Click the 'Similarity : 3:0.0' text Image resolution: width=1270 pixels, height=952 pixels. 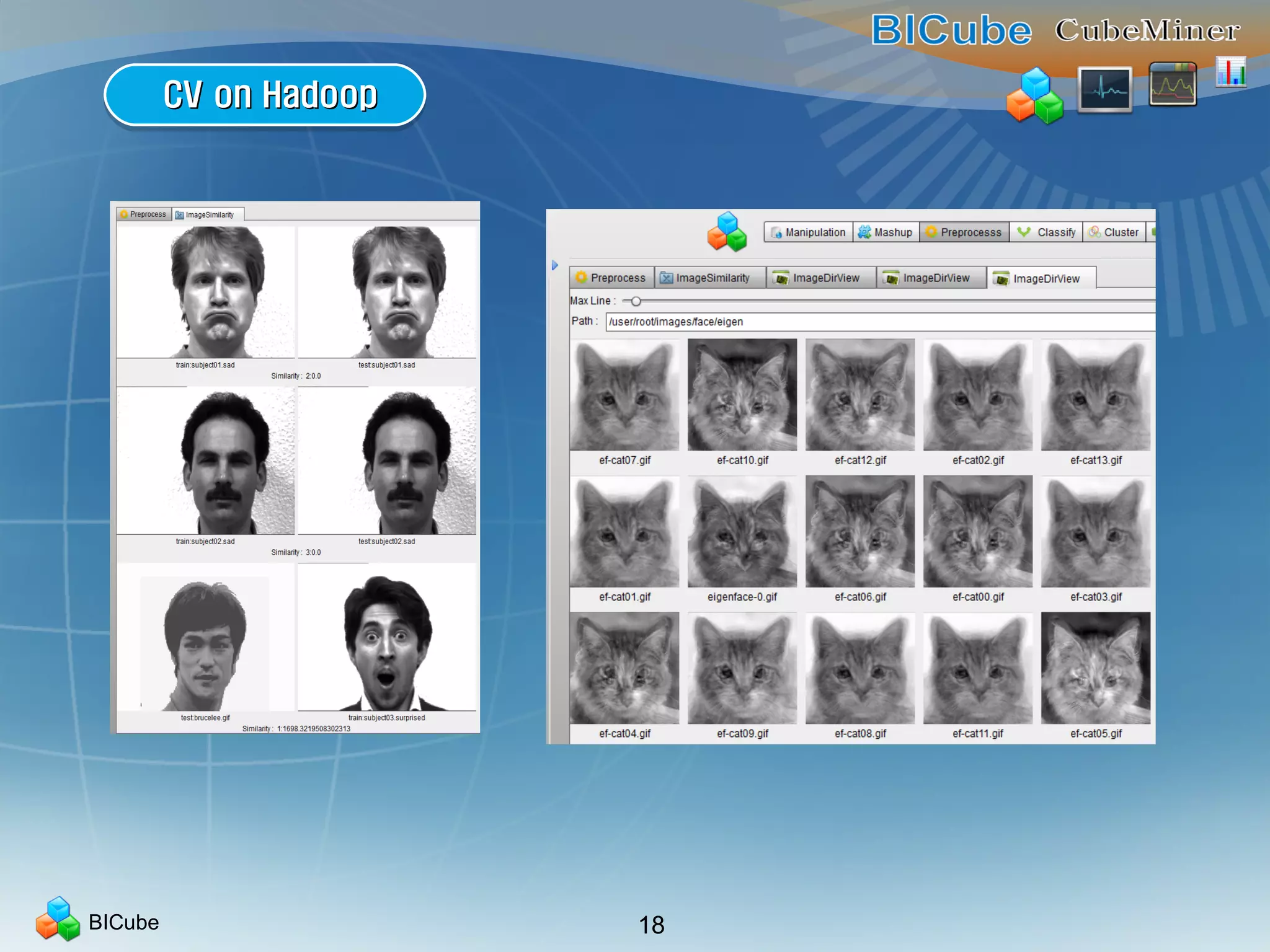point(296,552)
